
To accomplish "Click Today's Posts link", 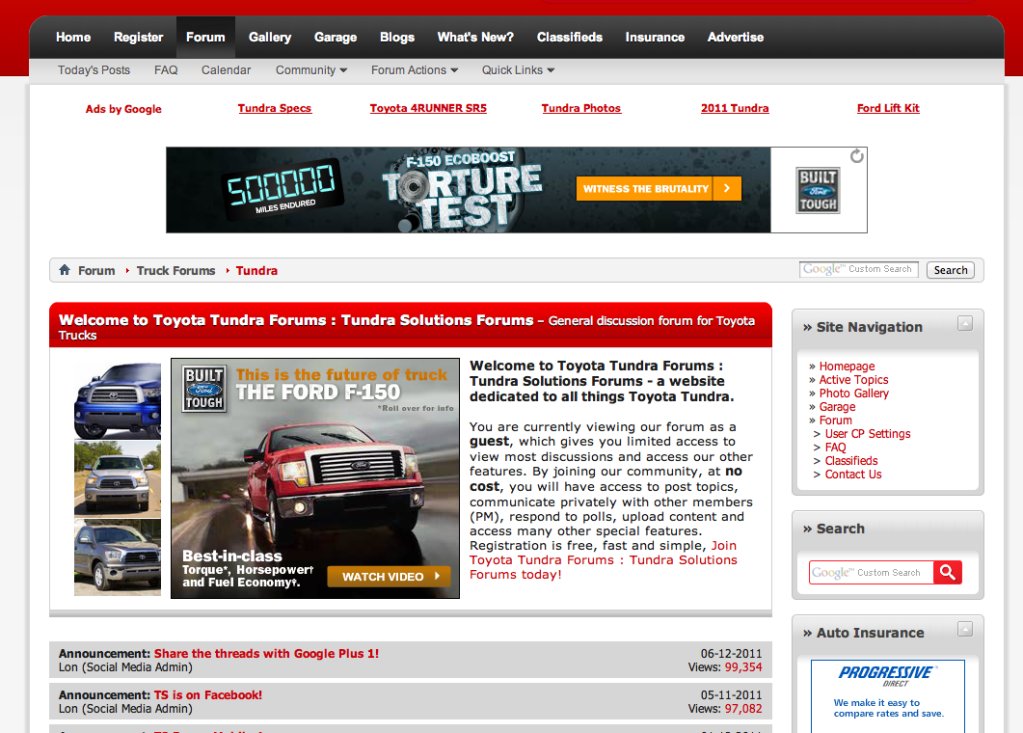I will click(94, 70).
